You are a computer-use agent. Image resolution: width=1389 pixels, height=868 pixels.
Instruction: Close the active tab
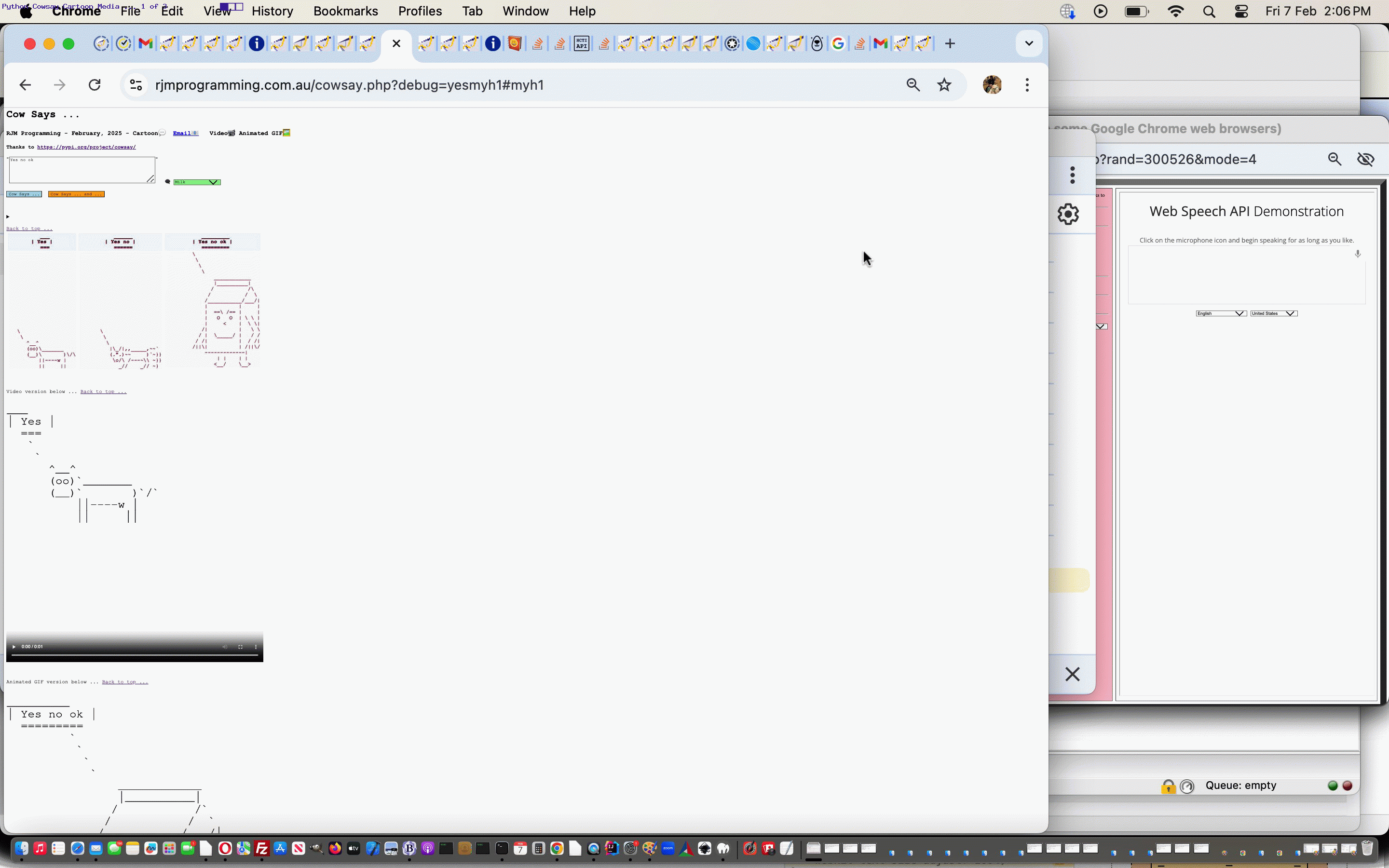pos(396,43)
